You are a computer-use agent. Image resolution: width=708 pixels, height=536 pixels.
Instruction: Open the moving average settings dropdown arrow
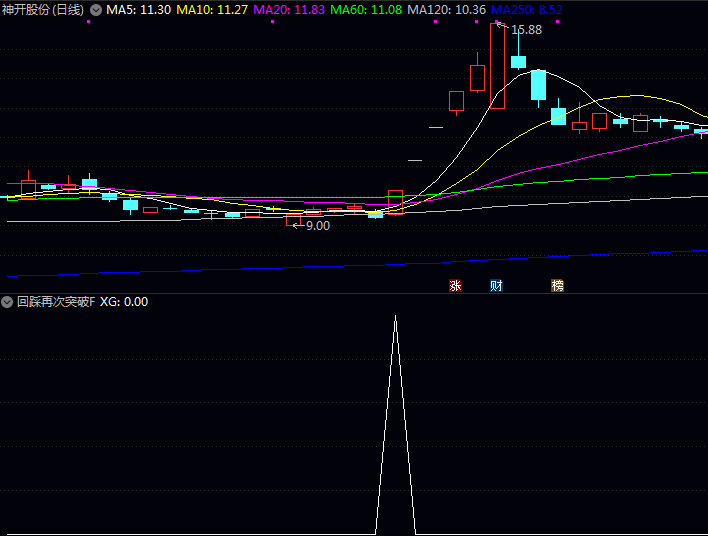point(96,10)
